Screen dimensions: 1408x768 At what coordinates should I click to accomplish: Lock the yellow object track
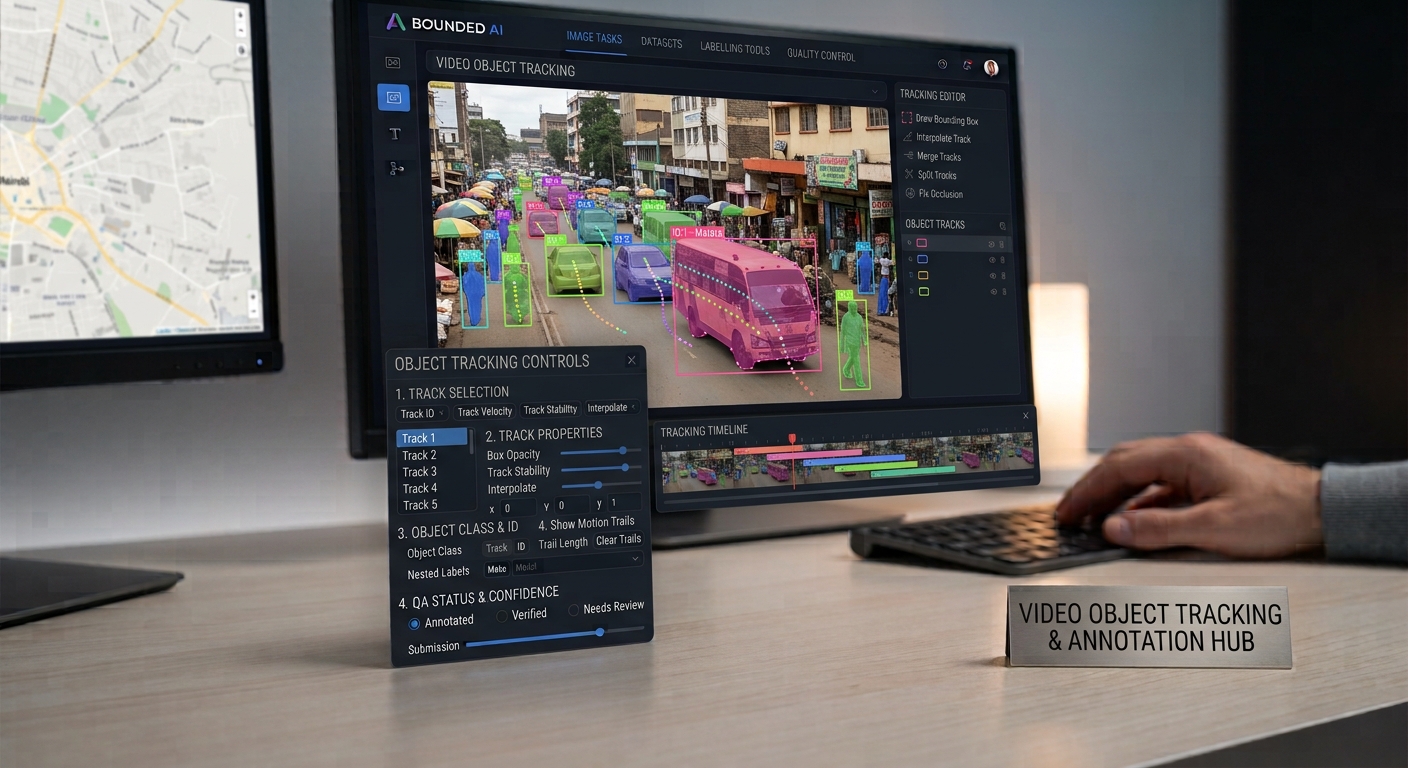tap(1003, 276)
